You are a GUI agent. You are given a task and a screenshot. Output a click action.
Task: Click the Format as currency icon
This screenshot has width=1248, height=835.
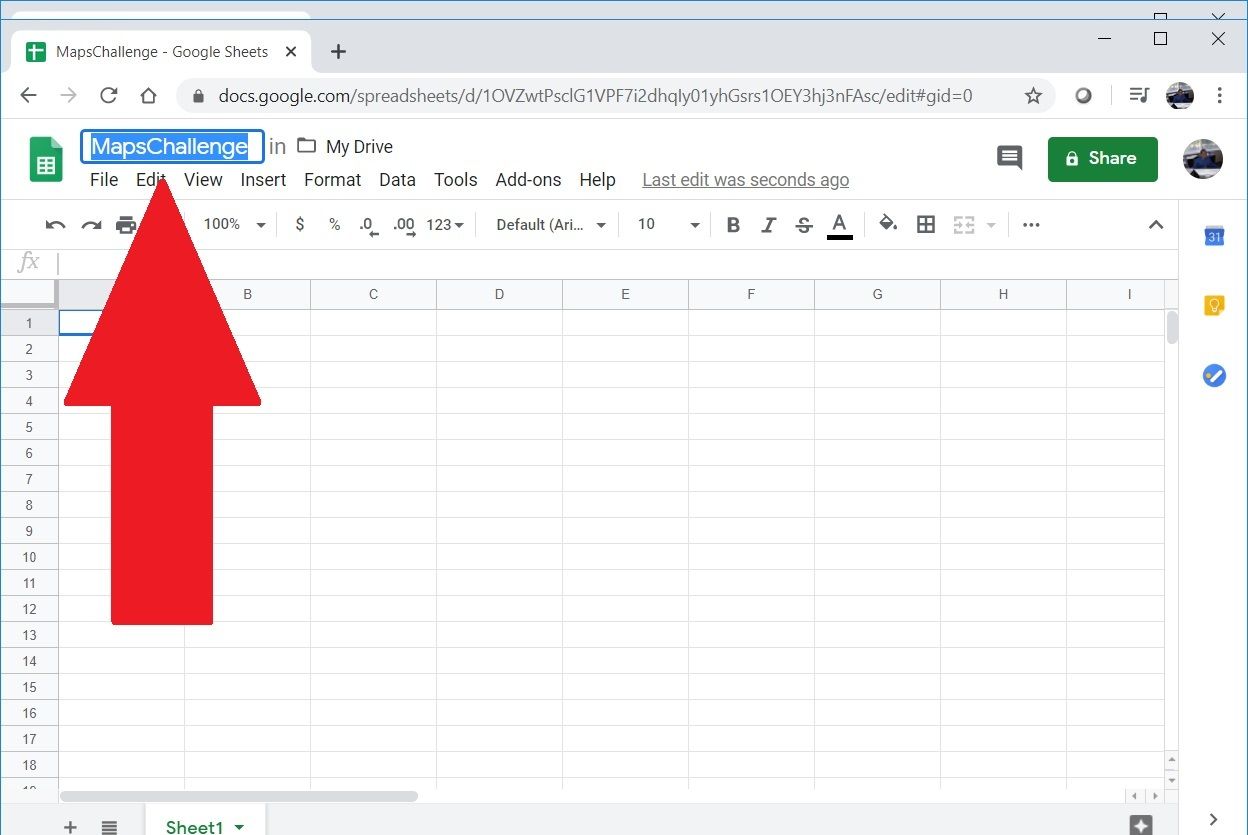[299, 224]
